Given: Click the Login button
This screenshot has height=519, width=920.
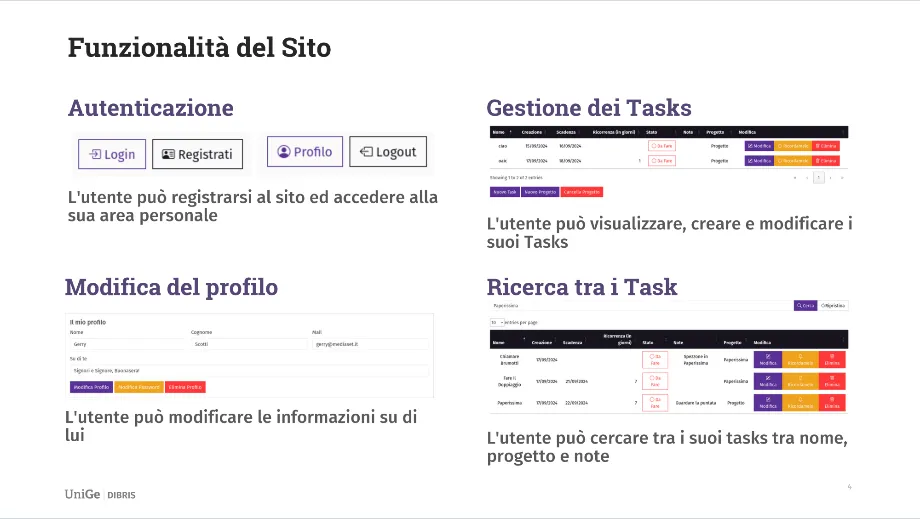Looking at the screenshot, I should pos(112,154).
